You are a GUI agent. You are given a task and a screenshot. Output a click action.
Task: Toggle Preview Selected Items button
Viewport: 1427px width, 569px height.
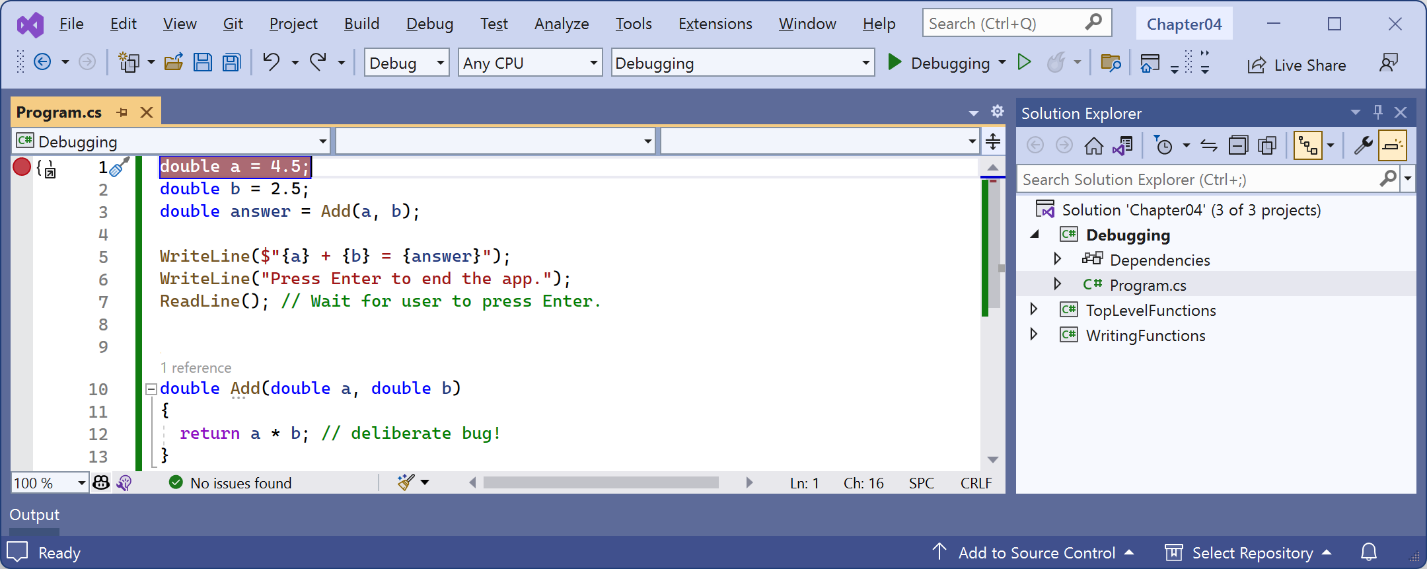[x=1392, y=146]
